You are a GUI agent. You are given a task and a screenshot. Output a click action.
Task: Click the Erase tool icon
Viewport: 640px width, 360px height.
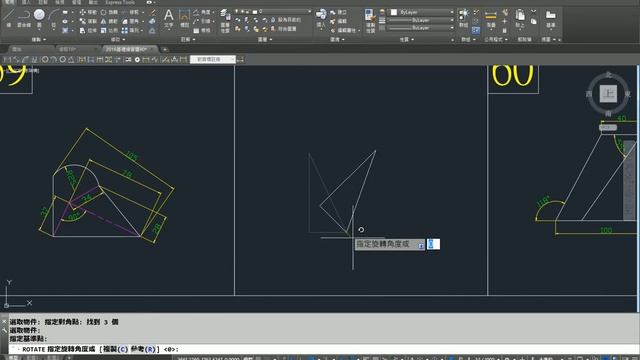click(152, 13)
